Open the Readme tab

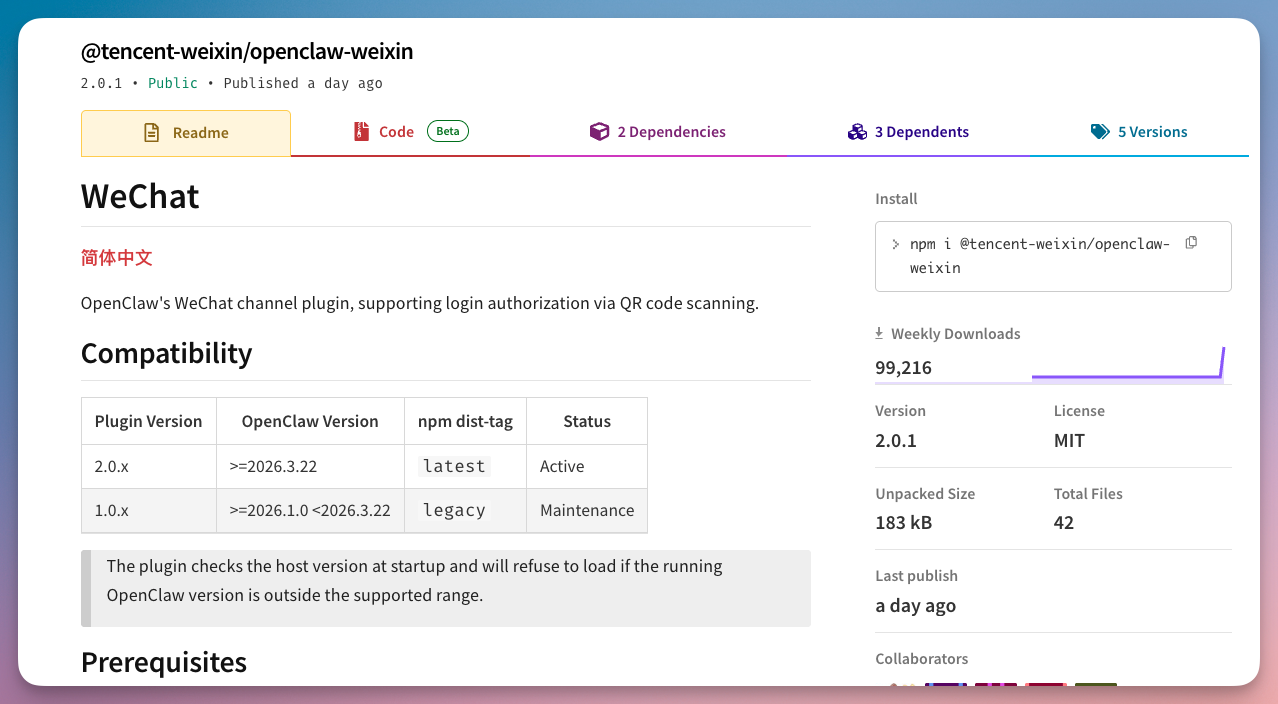coord(186,133)
